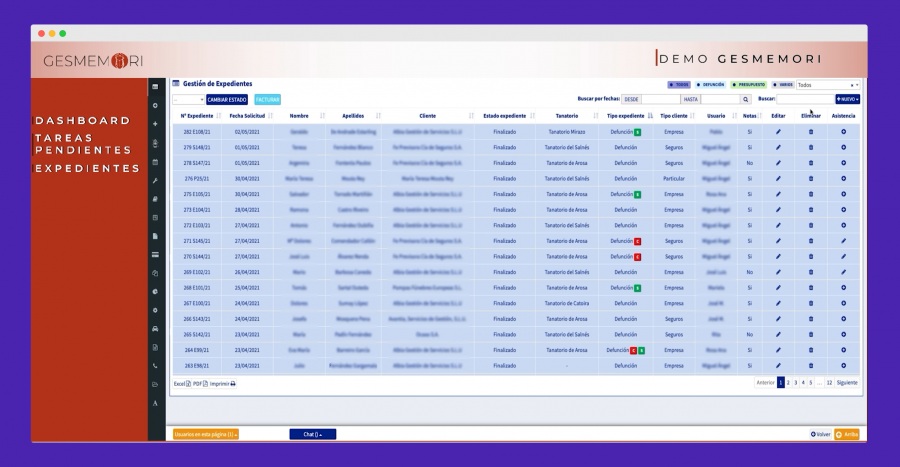Select the cell '279 S148/21'
900x467 pixels.
[197, 147]
